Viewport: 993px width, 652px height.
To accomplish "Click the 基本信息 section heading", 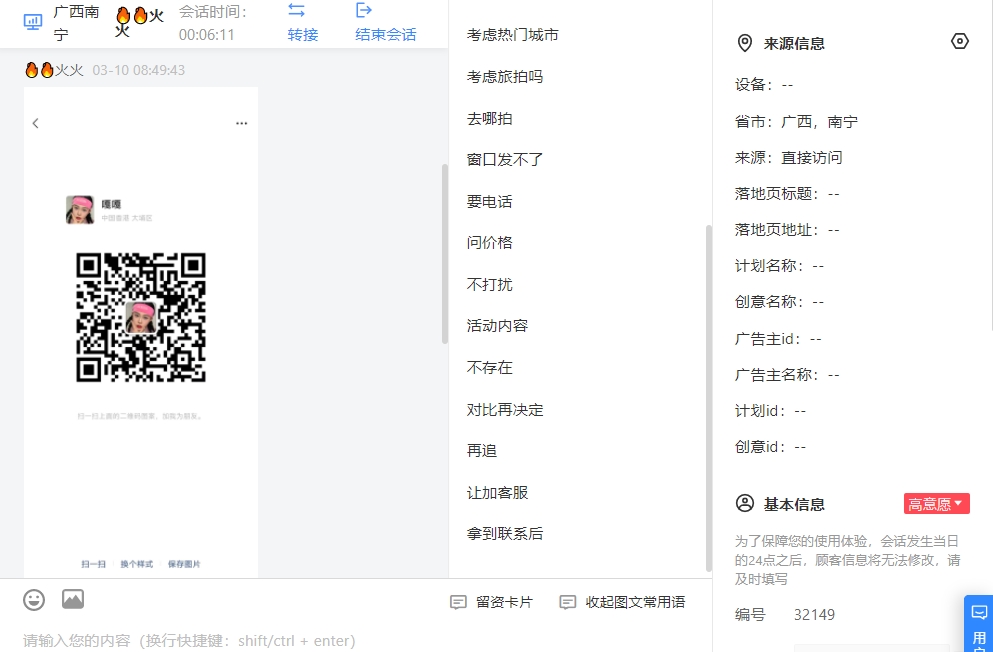I will tap(794, 505).
